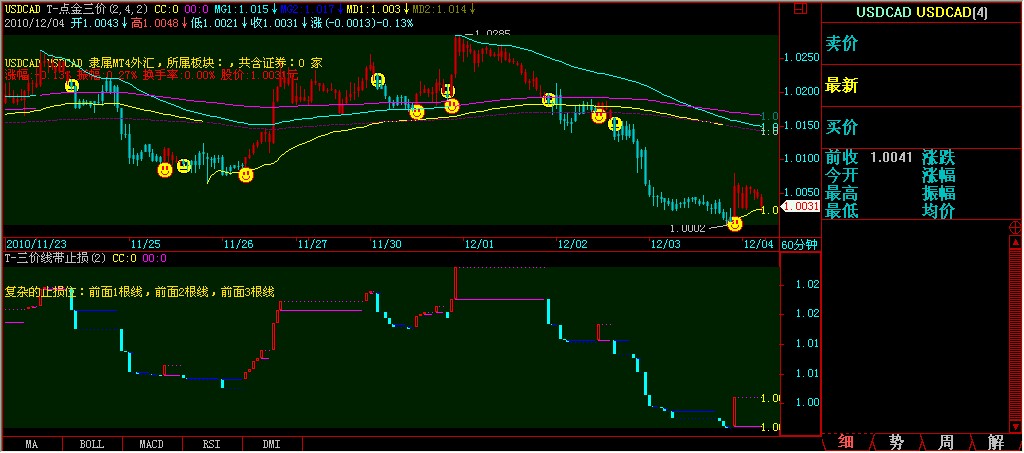The width and height of the screenshot is (1024, 453).
Task: Select the RSI indicator tab
Action: (x=211, y=445)
